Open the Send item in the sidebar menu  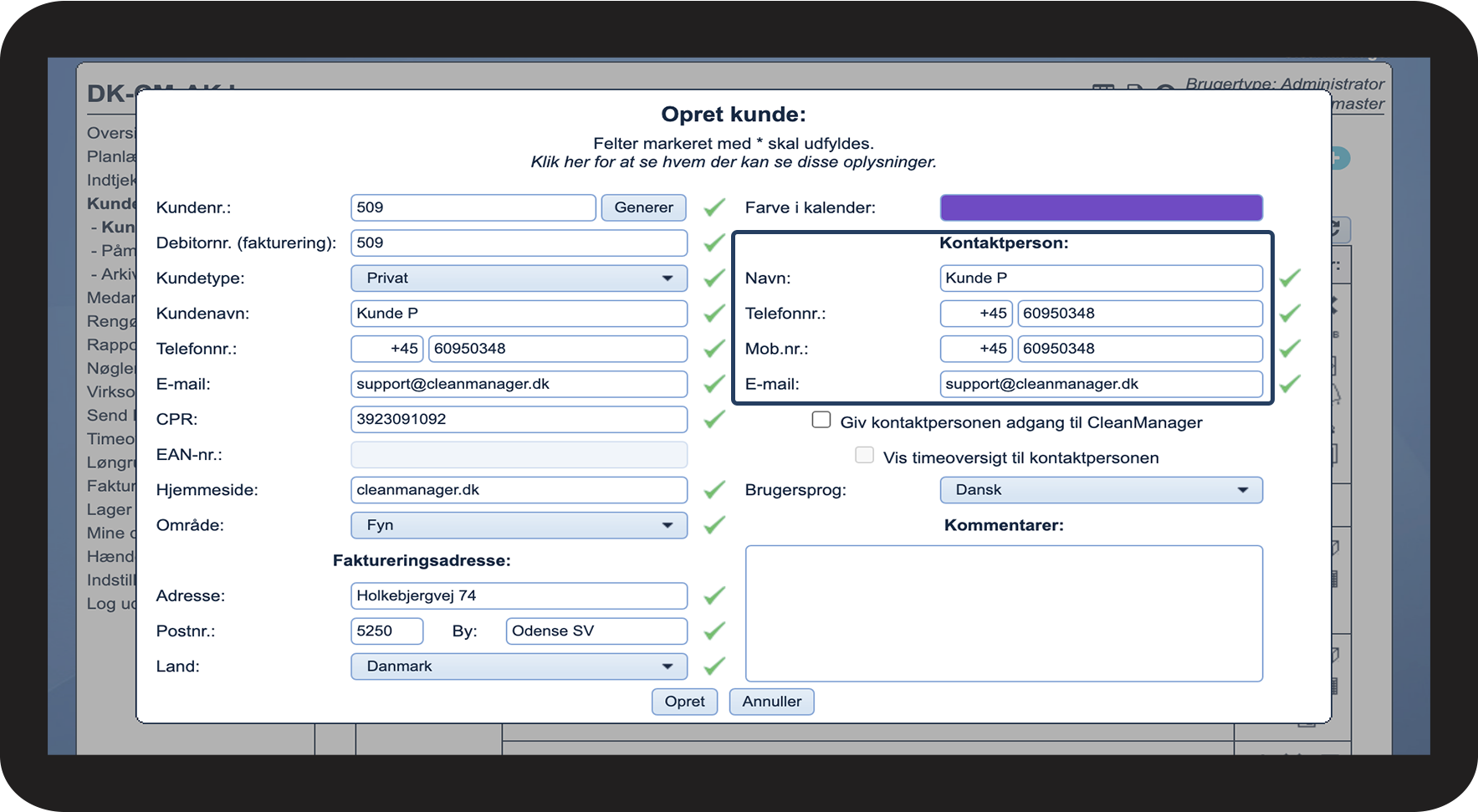[x=108, y=416]
